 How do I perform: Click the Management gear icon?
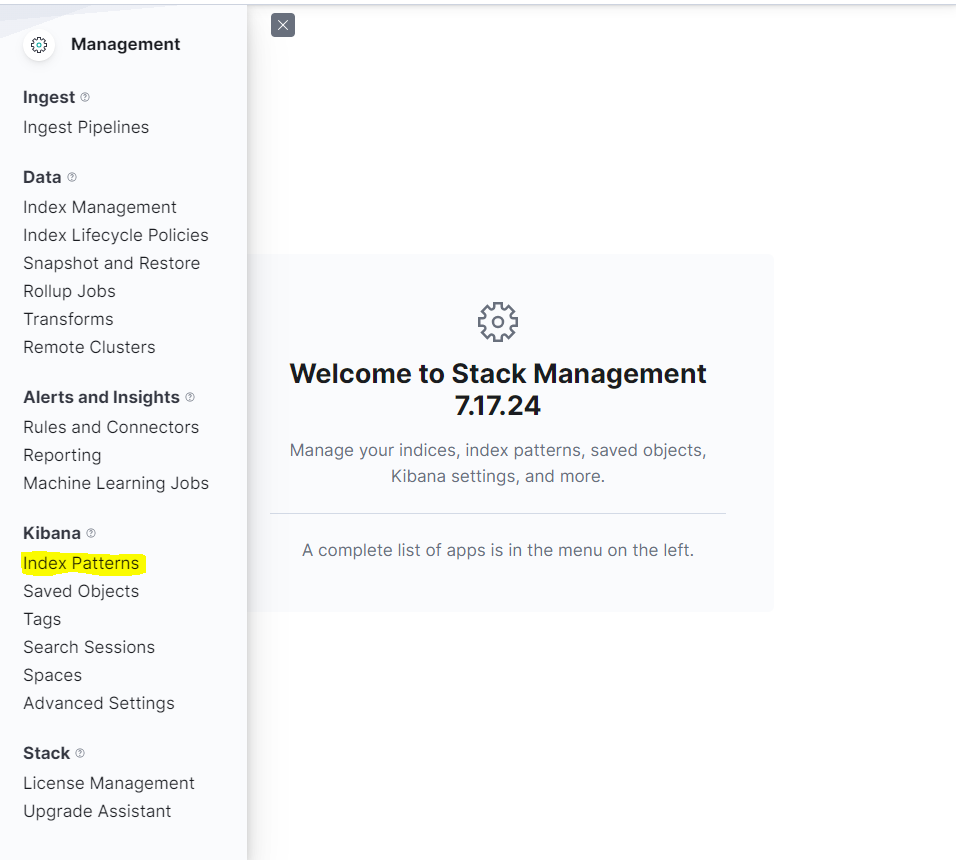(39, 44)
